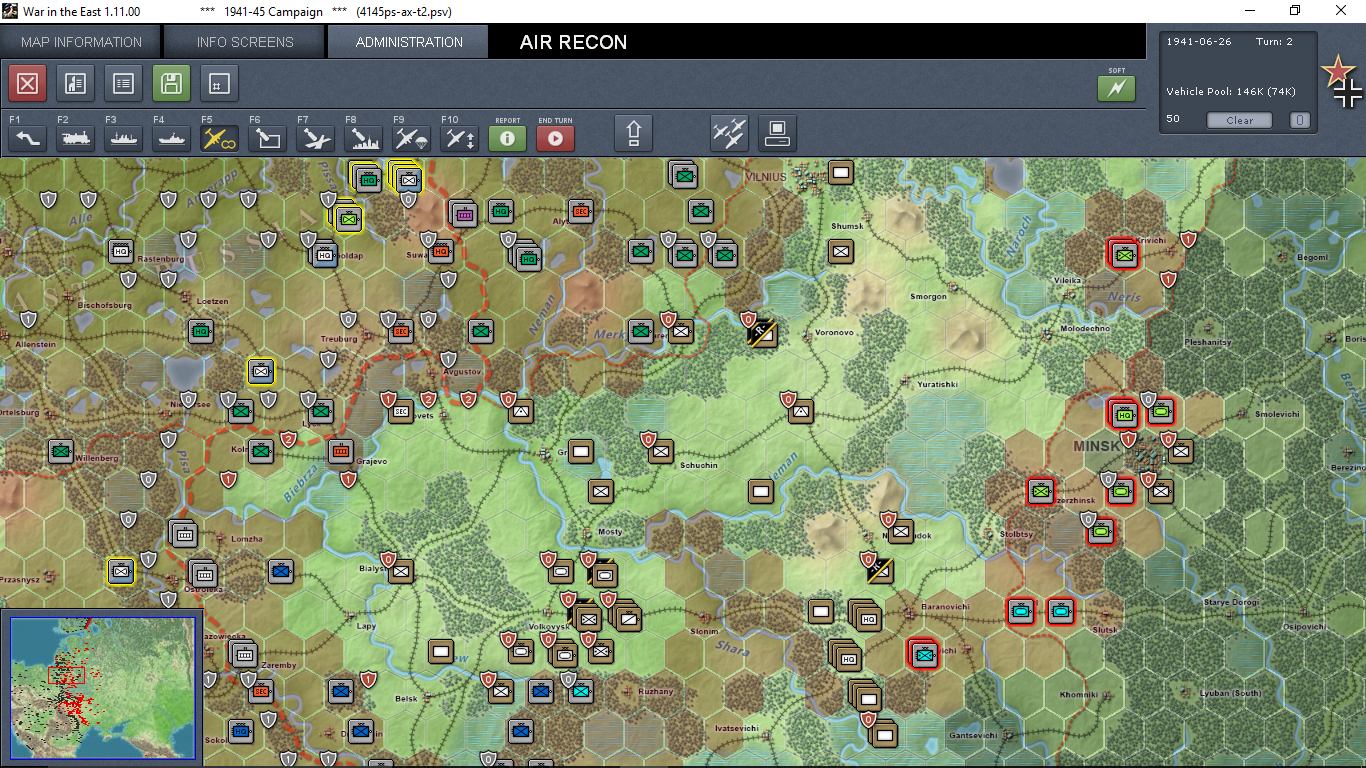Toggle the SOFT lightning button
The width and height of the screenshot is (1366, 768).
1116,89
